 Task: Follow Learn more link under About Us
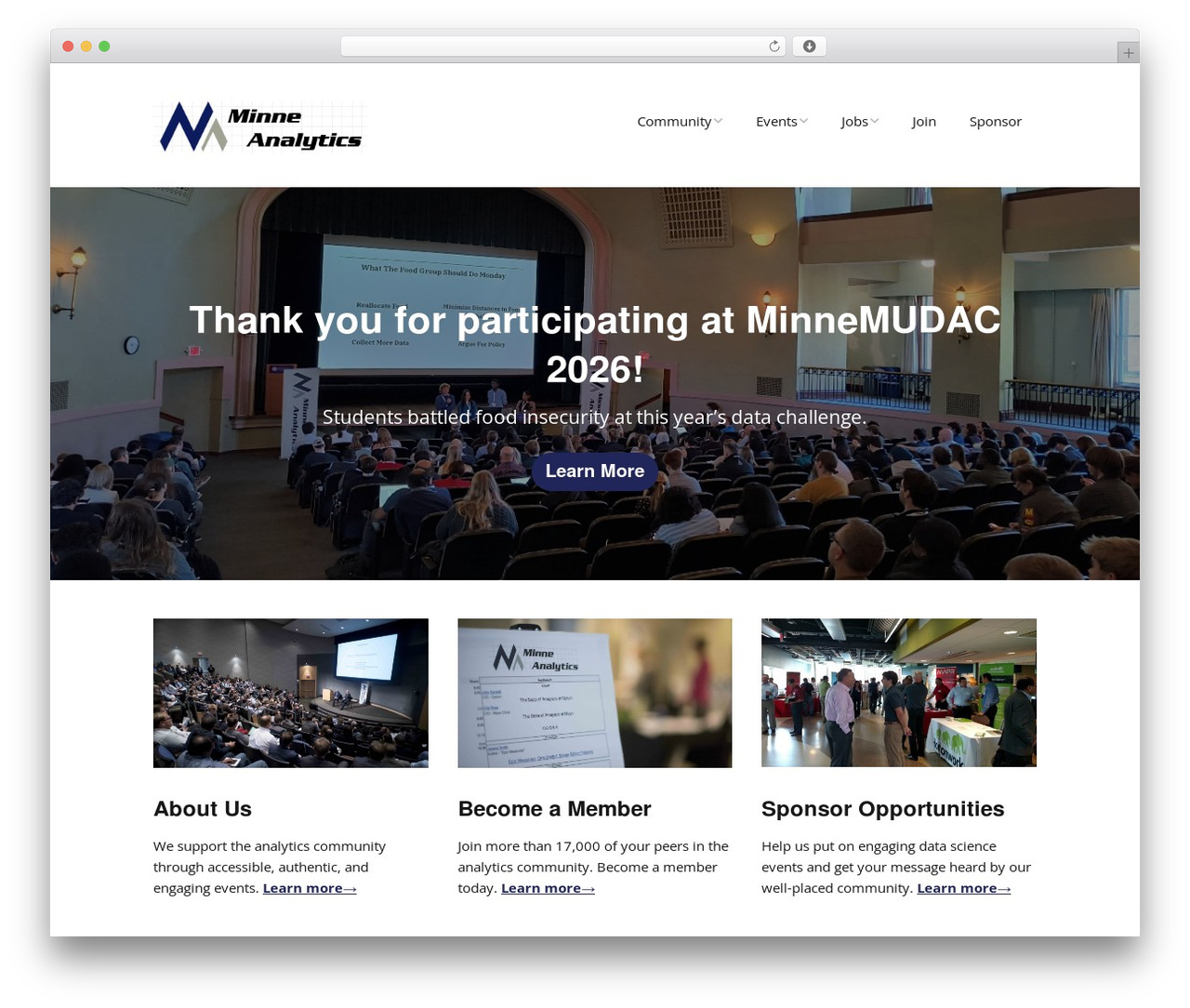(x=310, y=888)
